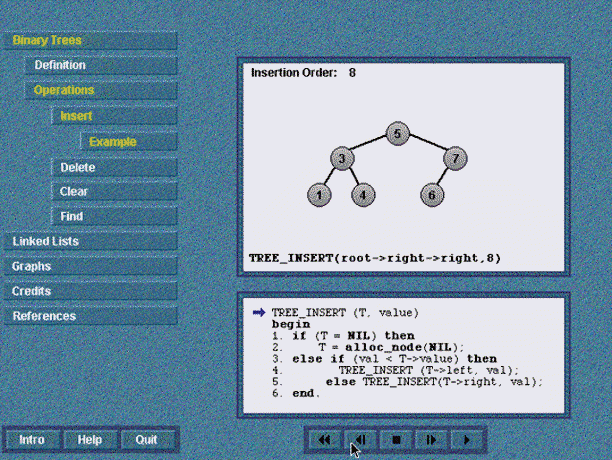Open the Graphs section
The width and height of the screenshot is (612, 460).
90,266
